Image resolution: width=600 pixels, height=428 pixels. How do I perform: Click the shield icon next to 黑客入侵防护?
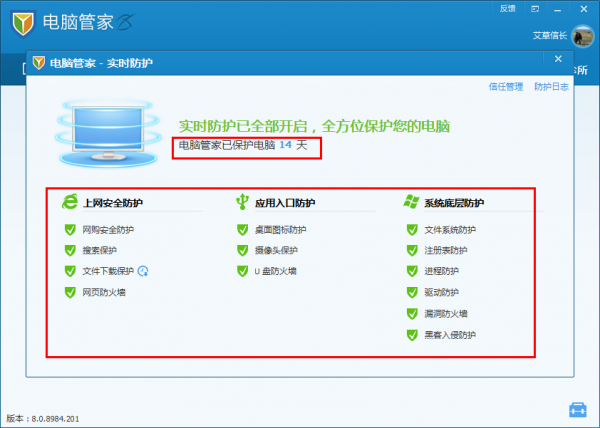point(412,335)
